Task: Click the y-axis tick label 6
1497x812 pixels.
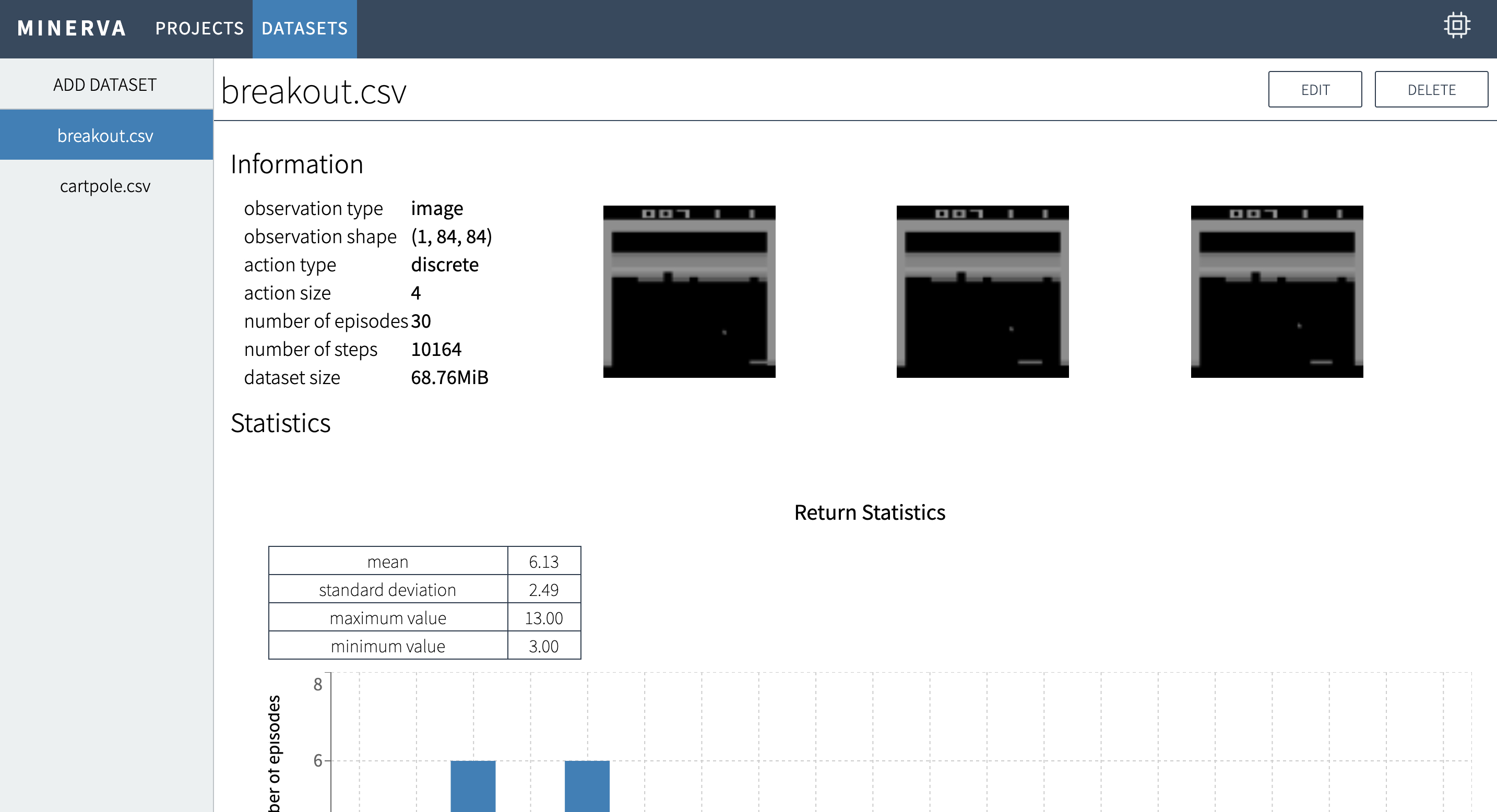Action: 317,760
